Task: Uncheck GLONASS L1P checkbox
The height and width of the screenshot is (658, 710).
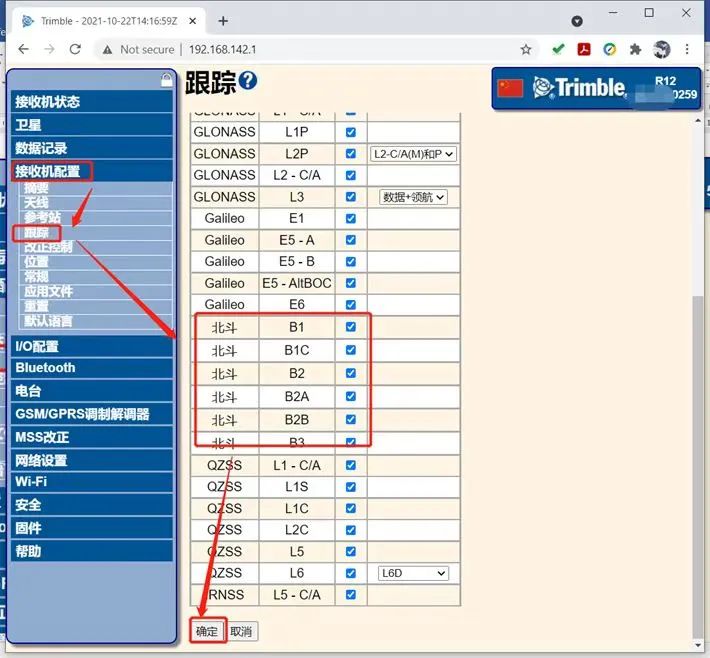Action: coord(350,132)
